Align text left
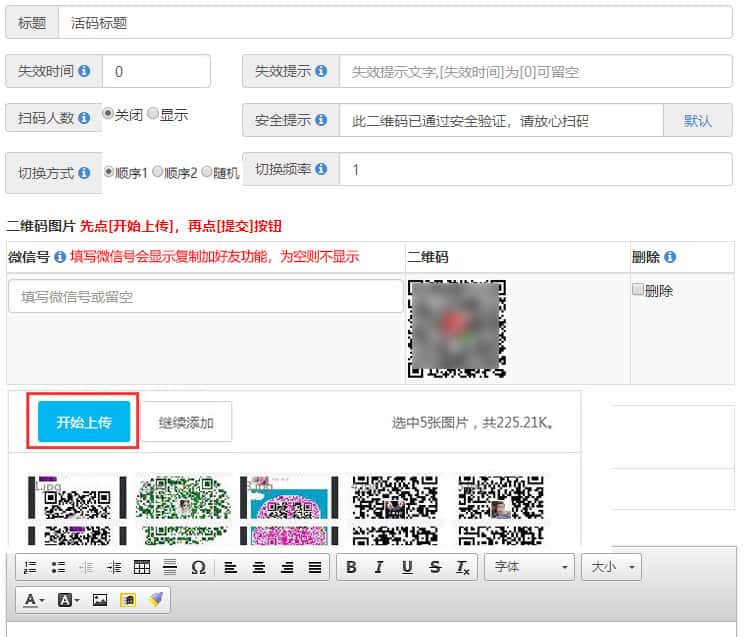Image resolution: width=743 pixels, height=637 pixels. pos(231,567)
